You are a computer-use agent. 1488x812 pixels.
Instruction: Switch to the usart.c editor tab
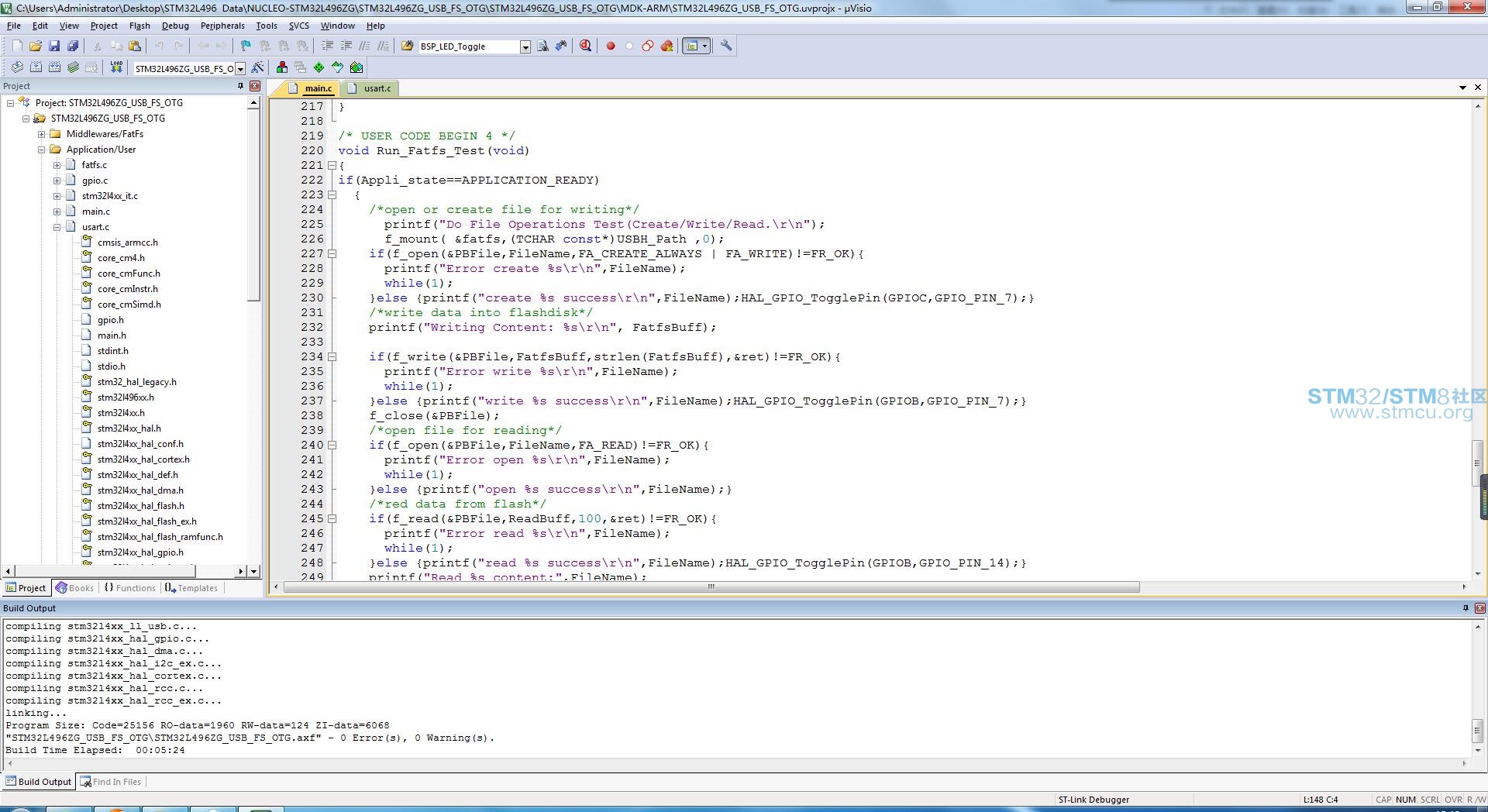[370, 88]
